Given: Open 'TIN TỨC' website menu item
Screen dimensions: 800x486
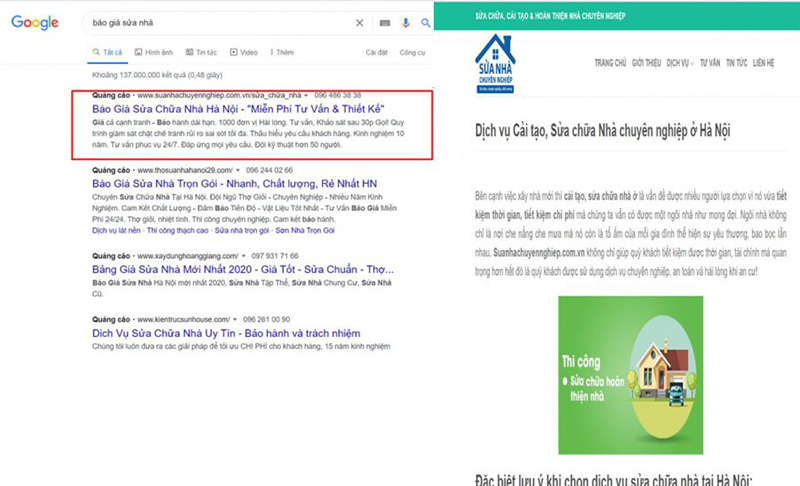Looking at the screenshot, I should coord(737,63).
